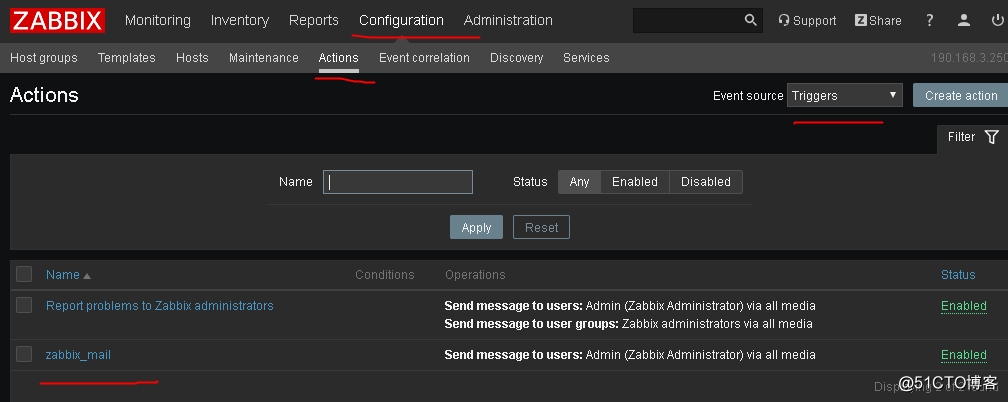1008x402 pixels.
Task: Click the 190.168.3.250 server address text
Action: (x=969, y=58)
